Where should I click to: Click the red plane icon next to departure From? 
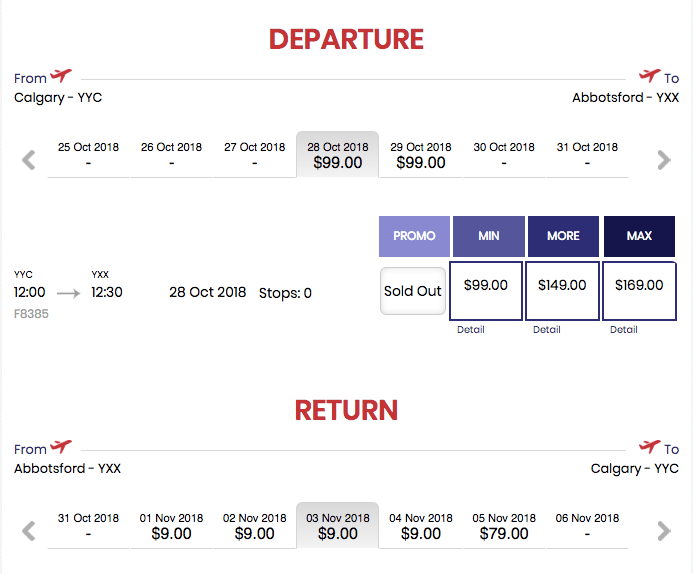click(61, 76)
